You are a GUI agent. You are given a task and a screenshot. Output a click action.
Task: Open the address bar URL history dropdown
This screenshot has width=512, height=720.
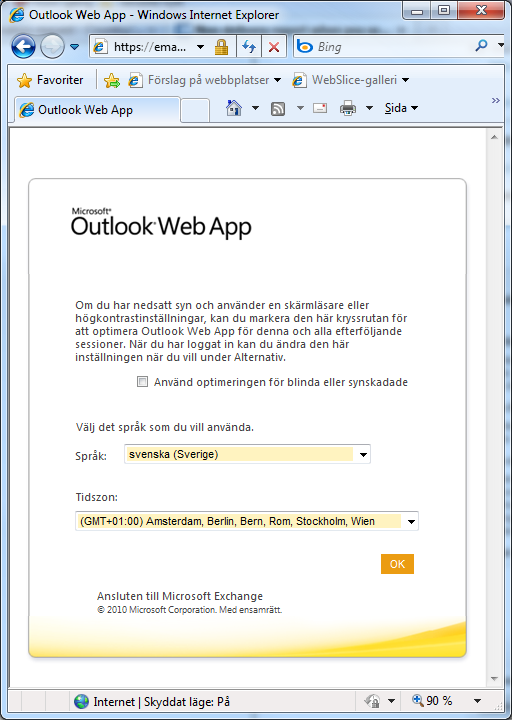200,47
